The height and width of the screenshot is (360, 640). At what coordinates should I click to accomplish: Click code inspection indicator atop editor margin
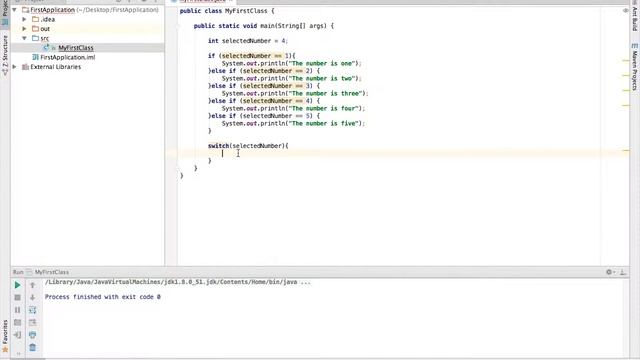pos(625,10)
